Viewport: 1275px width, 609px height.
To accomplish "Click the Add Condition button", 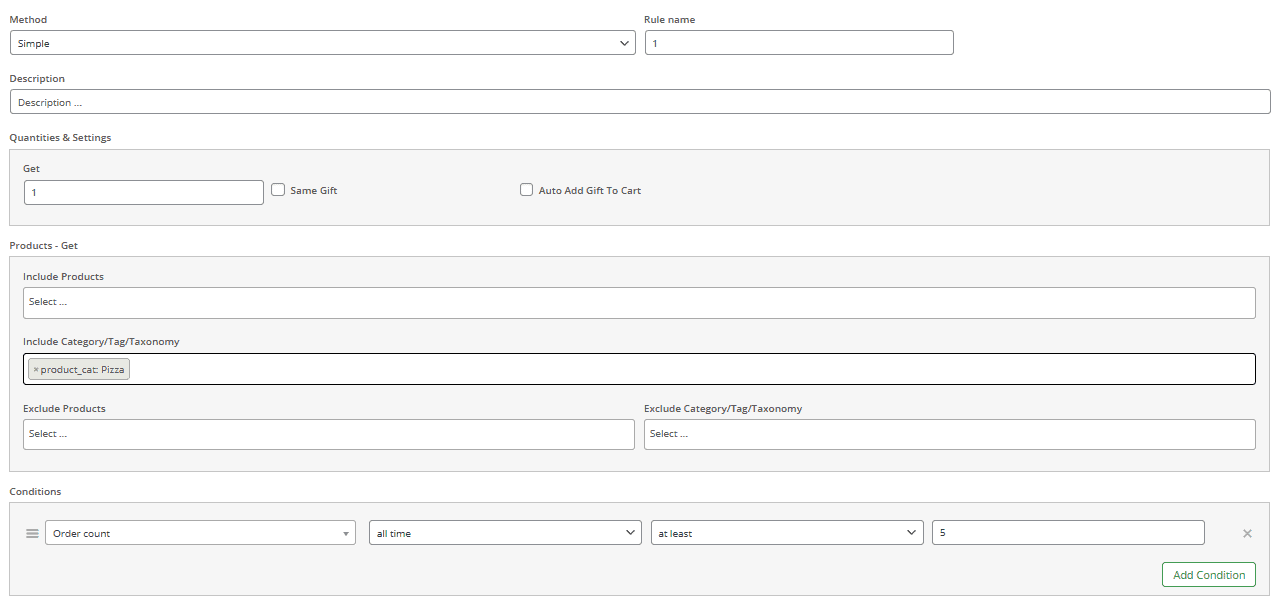I will (1208, 575).
